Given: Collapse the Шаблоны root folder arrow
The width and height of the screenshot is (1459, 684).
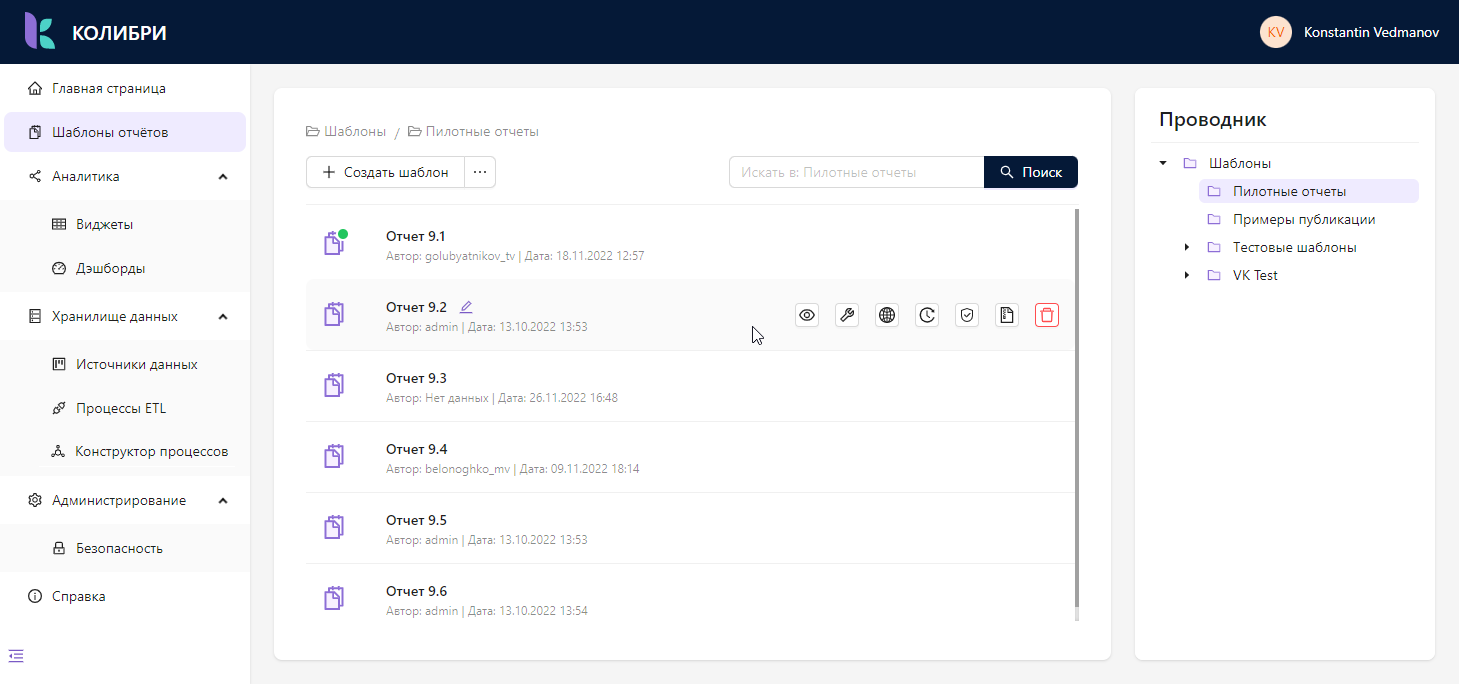Looking at the screenshot, I should pyautogui.click(x=1163, y=163).
